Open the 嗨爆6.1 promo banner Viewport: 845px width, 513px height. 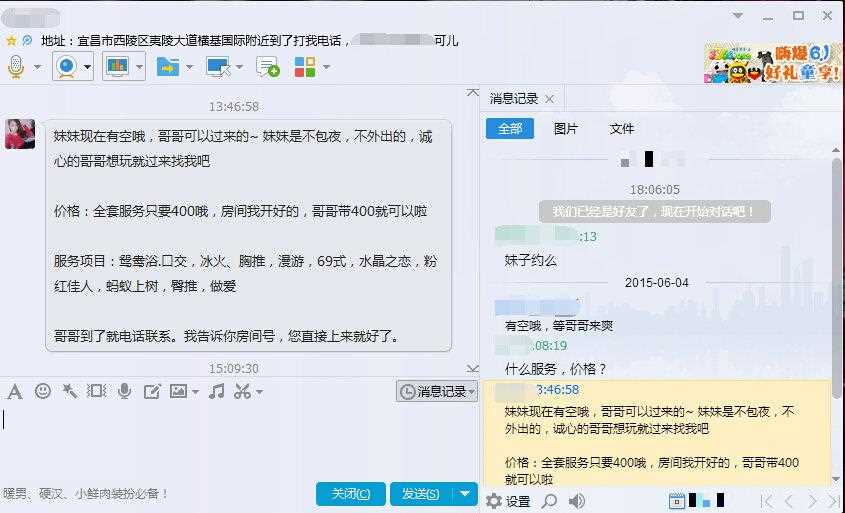click(x=772, y=63)
